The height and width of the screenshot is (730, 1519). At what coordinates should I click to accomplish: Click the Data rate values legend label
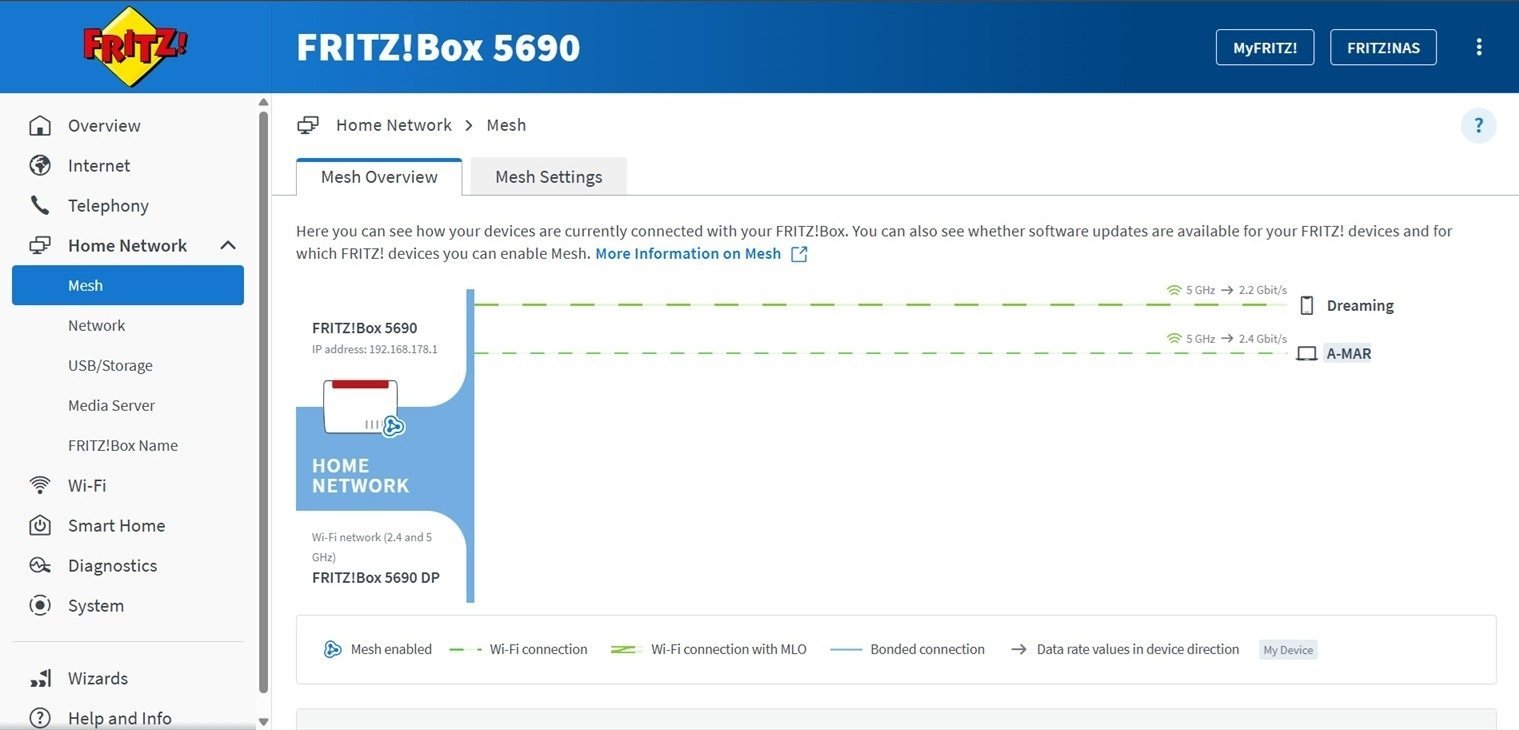pyautogui.click(x=1138, y=650)
